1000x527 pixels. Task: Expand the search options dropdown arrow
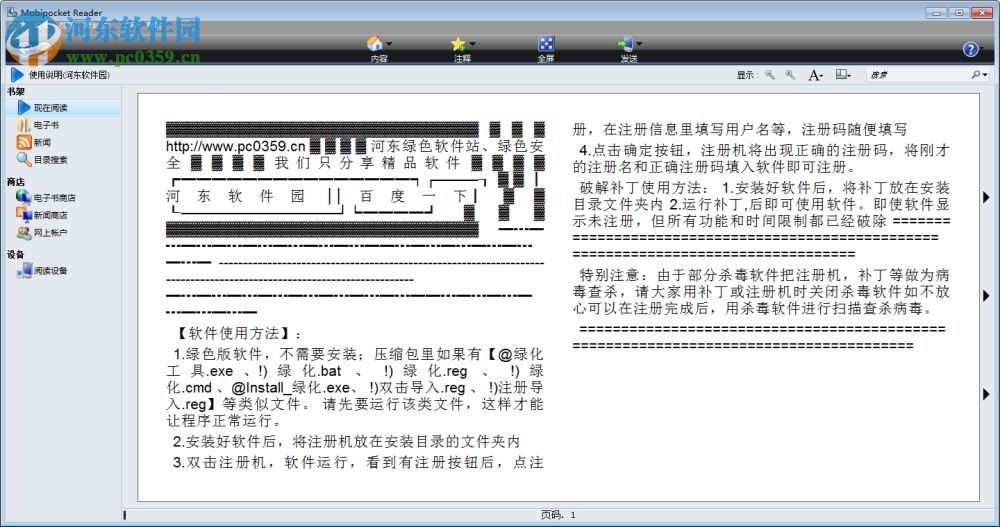pos(985,75)
